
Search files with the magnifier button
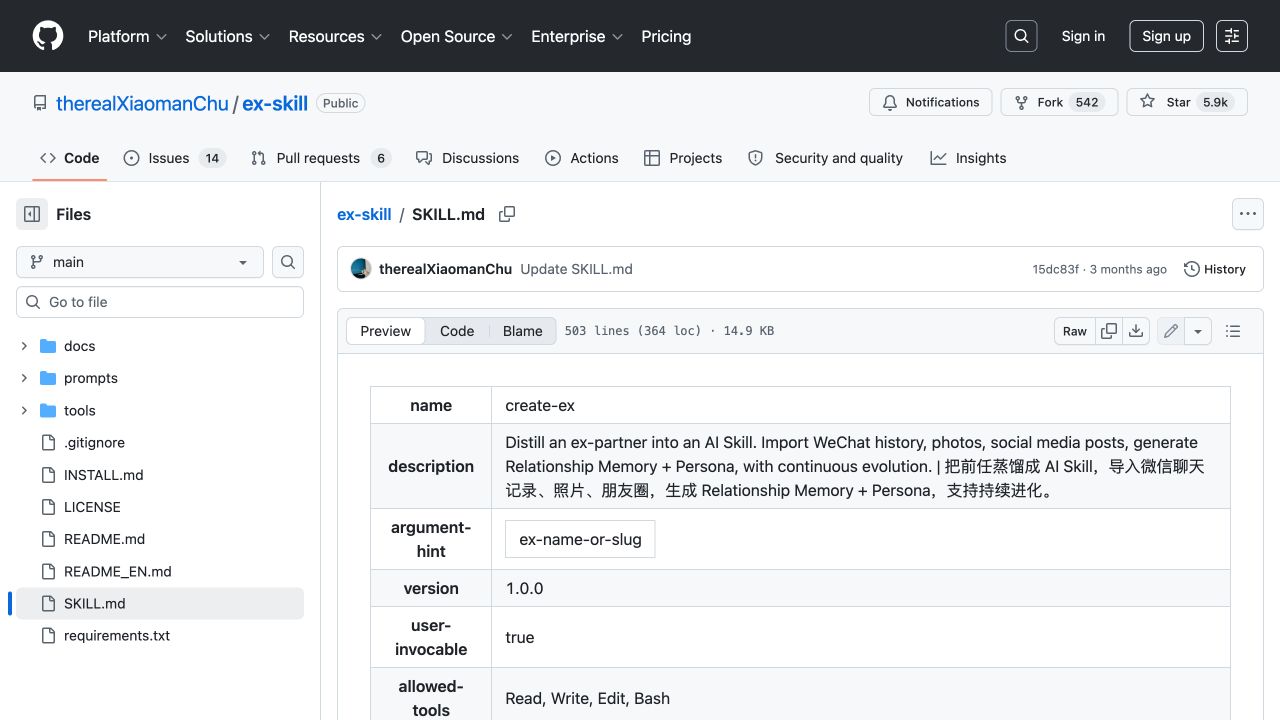[x=288, y=262]
